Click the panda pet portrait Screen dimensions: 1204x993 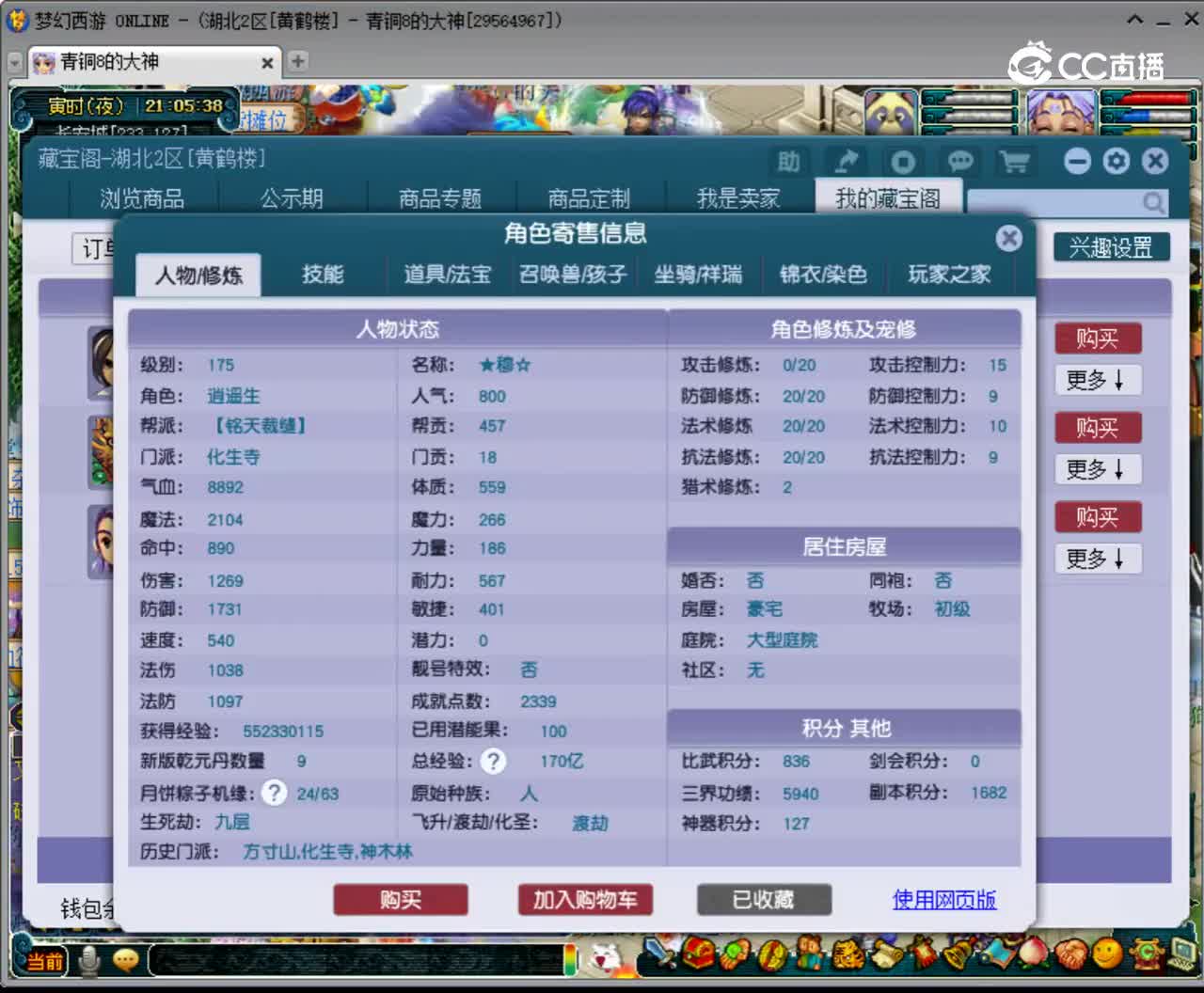coord(890,113)
